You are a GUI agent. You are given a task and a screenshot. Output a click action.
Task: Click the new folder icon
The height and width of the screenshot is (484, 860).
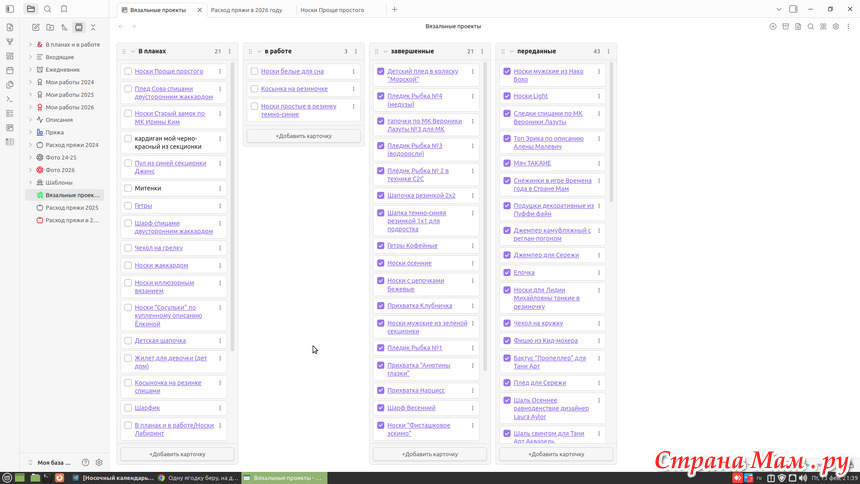pos(50,27)
